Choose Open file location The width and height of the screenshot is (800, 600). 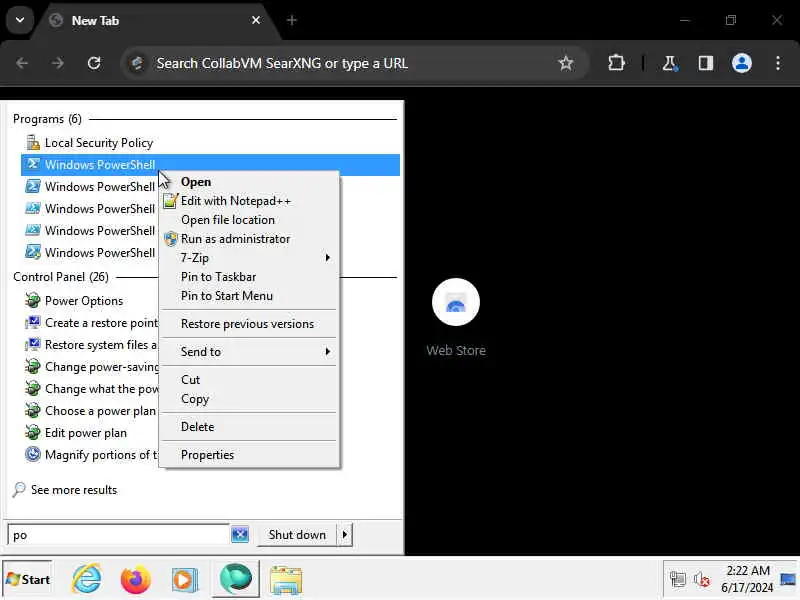(x=249, y=220)
